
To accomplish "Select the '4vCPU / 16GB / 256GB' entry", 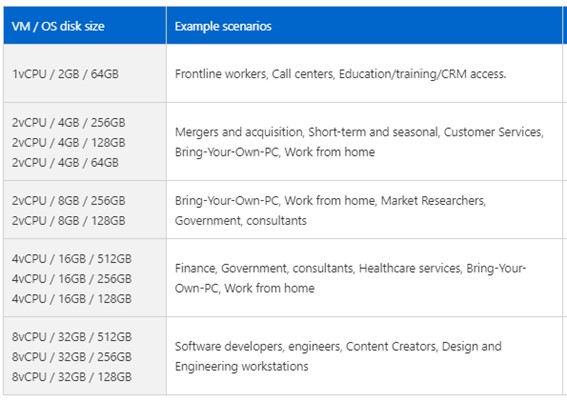I will tap(72, 279).
